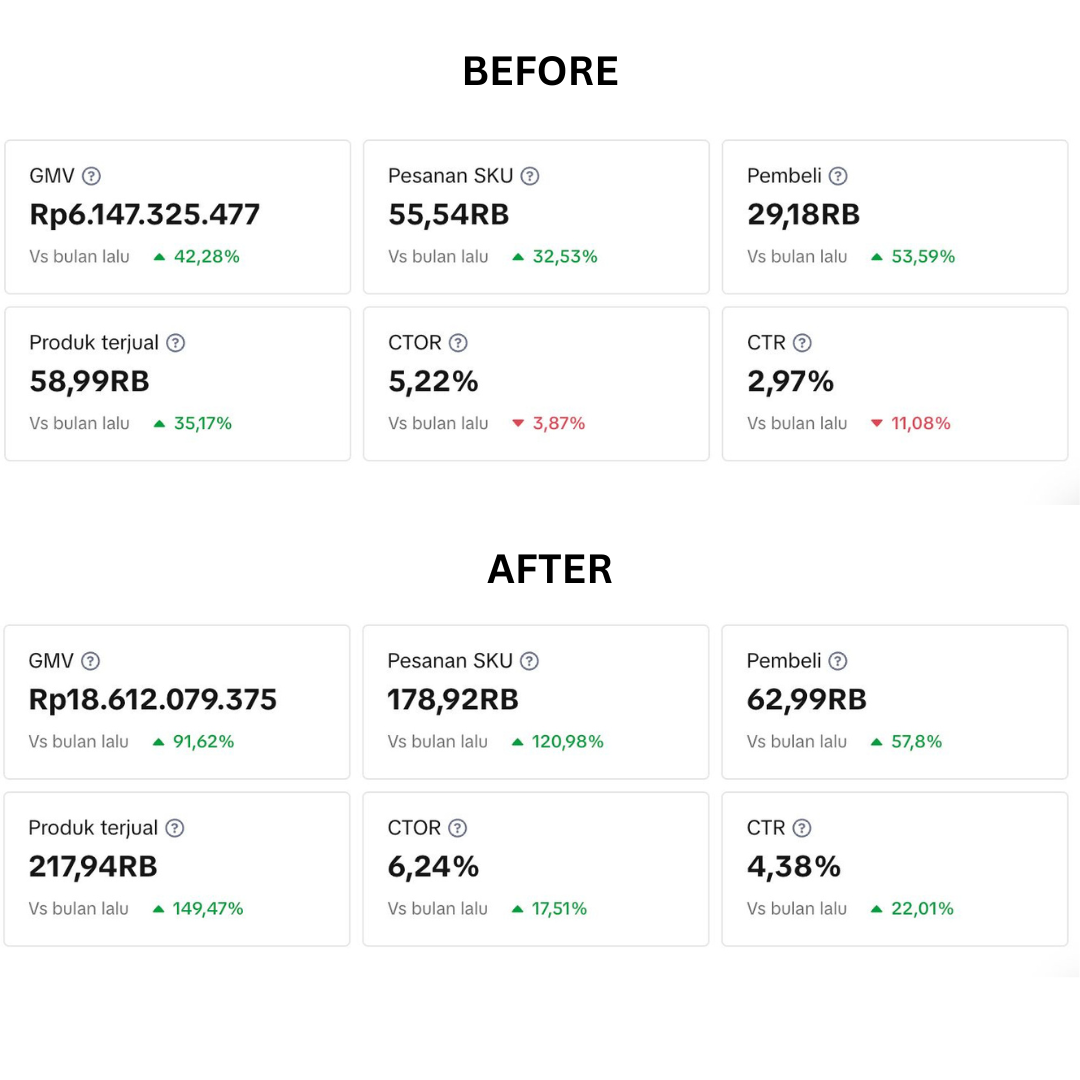Open the Pembeli card showing 29,18RB

coord(895,217)
